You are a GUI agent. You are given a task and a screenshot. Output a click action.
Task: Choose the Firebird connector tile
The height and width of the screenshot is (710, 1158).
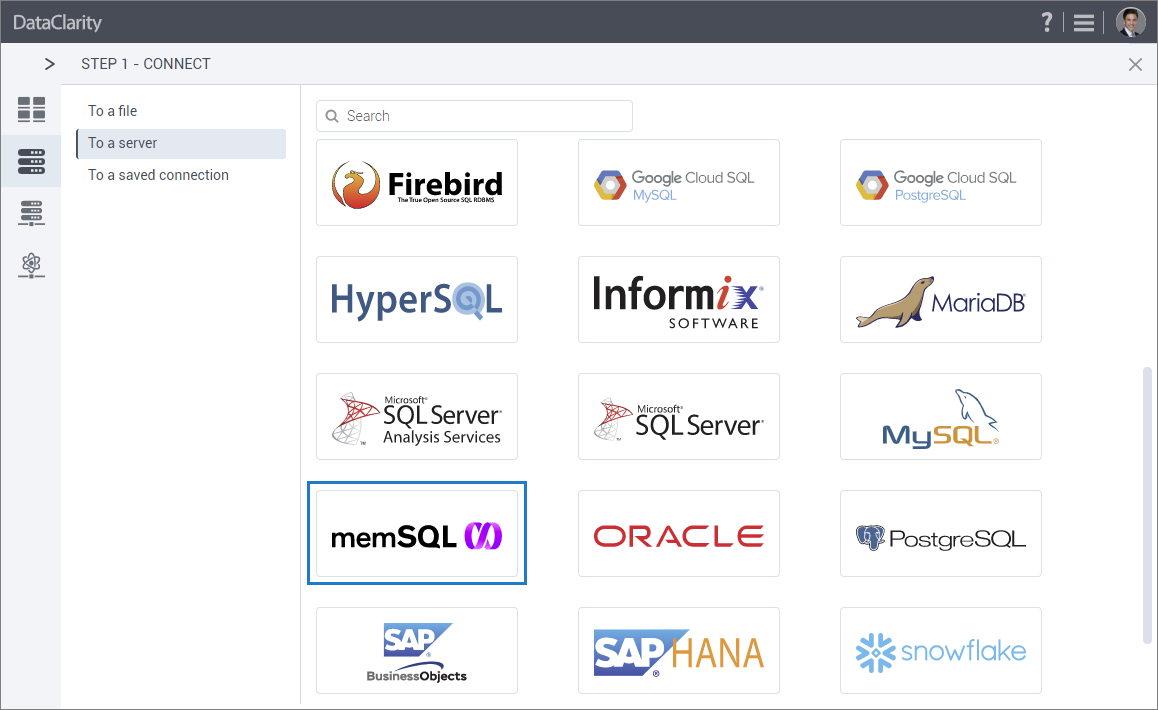click(417, 182)
